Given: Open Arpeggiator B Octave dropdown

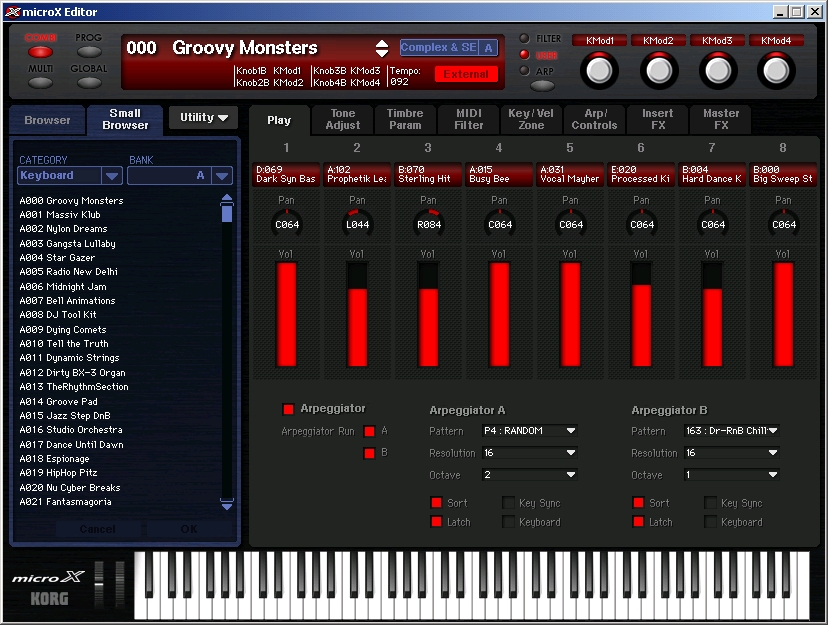Looking at the screenshot, I should pyautogui.click(x=731, y=475).
